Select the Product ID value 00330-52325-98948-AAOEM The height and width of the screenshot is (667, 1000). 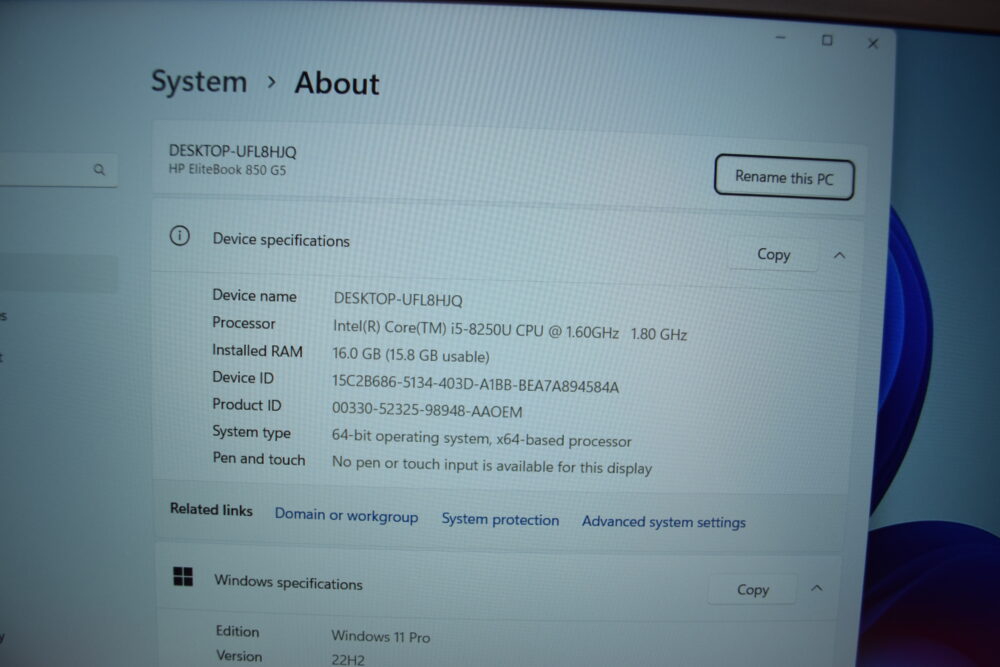[x=427, y=410]
